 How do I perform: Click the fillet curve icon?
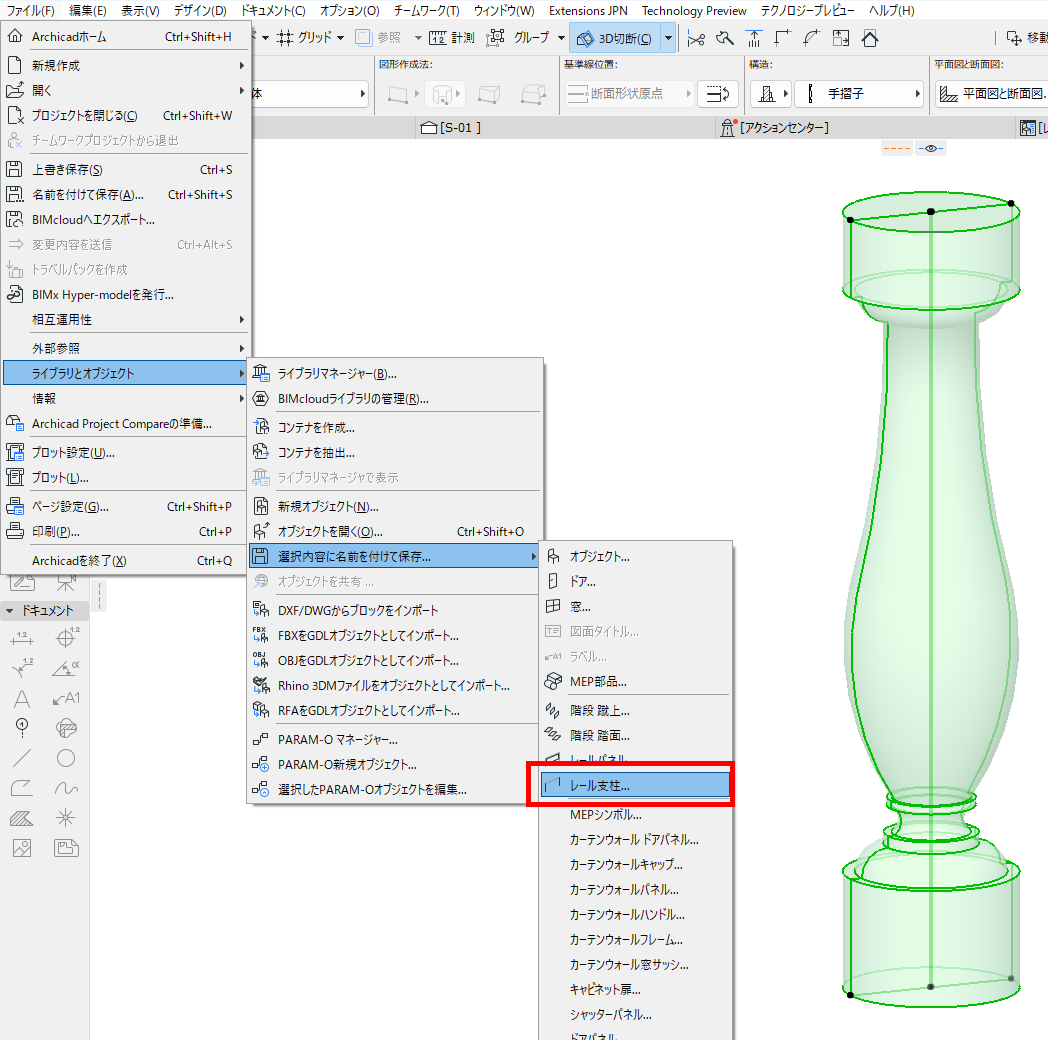point(811,39)
